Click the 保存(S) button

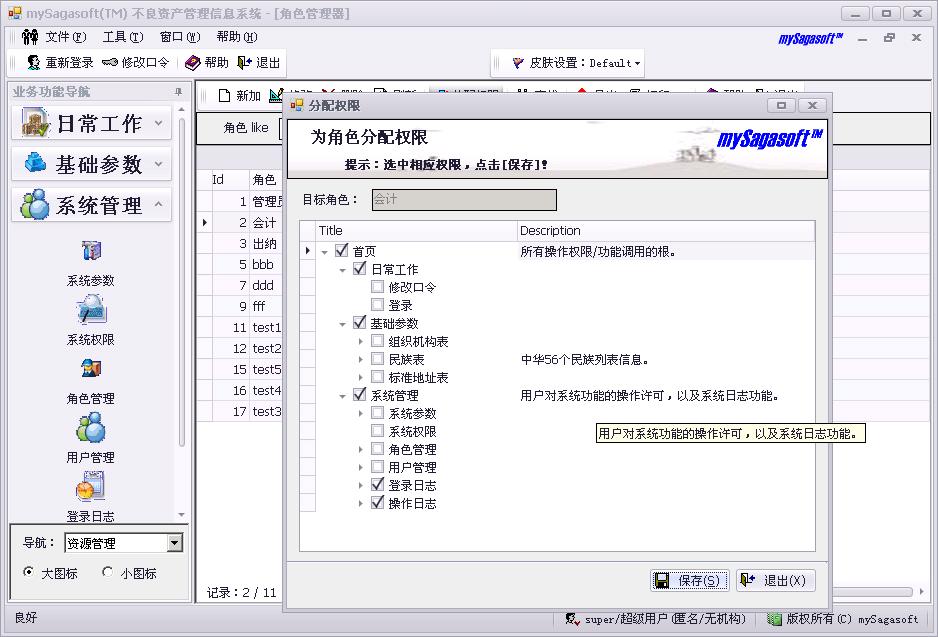(689, 580)
